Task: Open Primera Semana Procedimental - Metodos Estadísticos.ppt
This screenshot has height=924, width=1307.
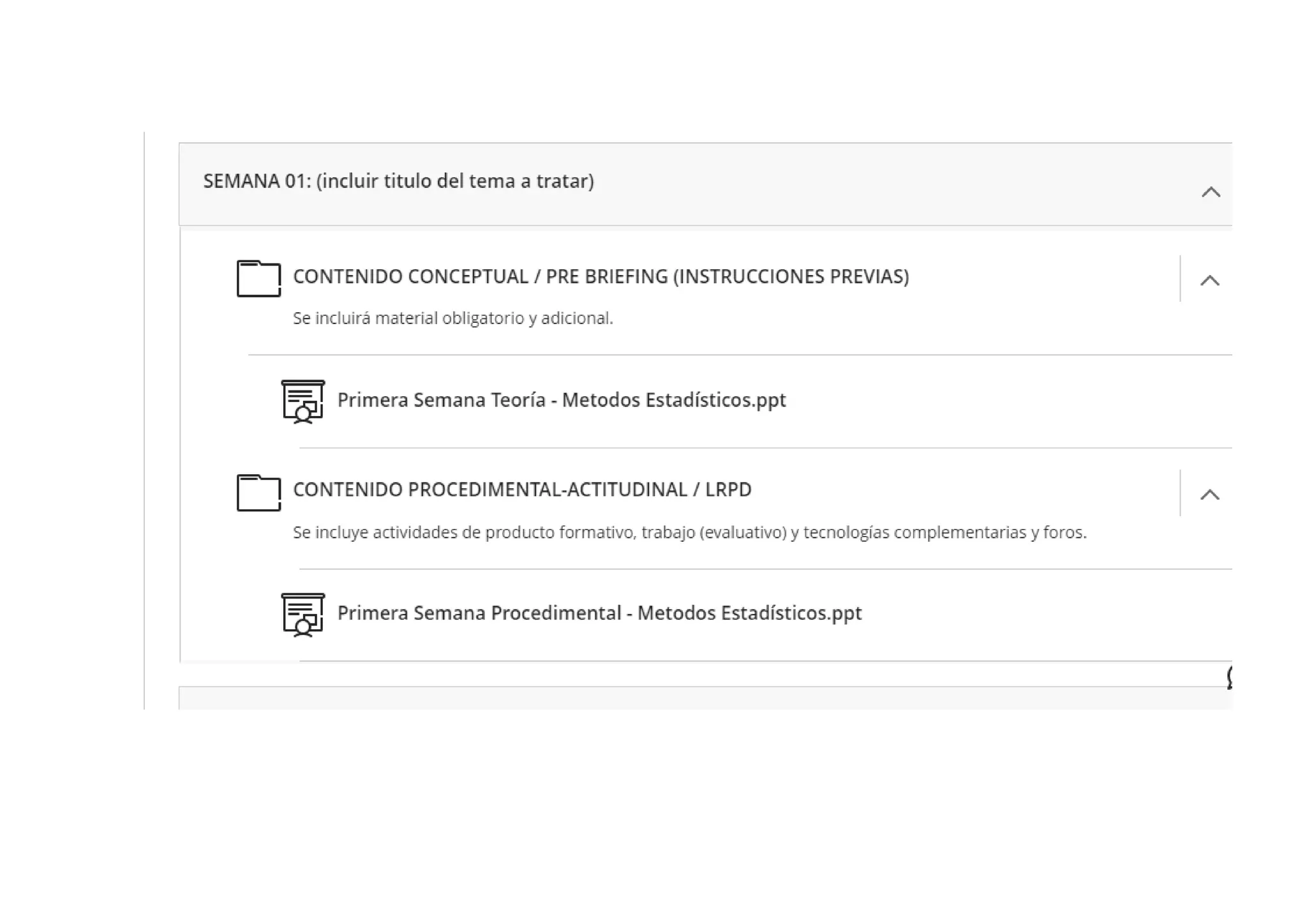Action: click(599, 613)
